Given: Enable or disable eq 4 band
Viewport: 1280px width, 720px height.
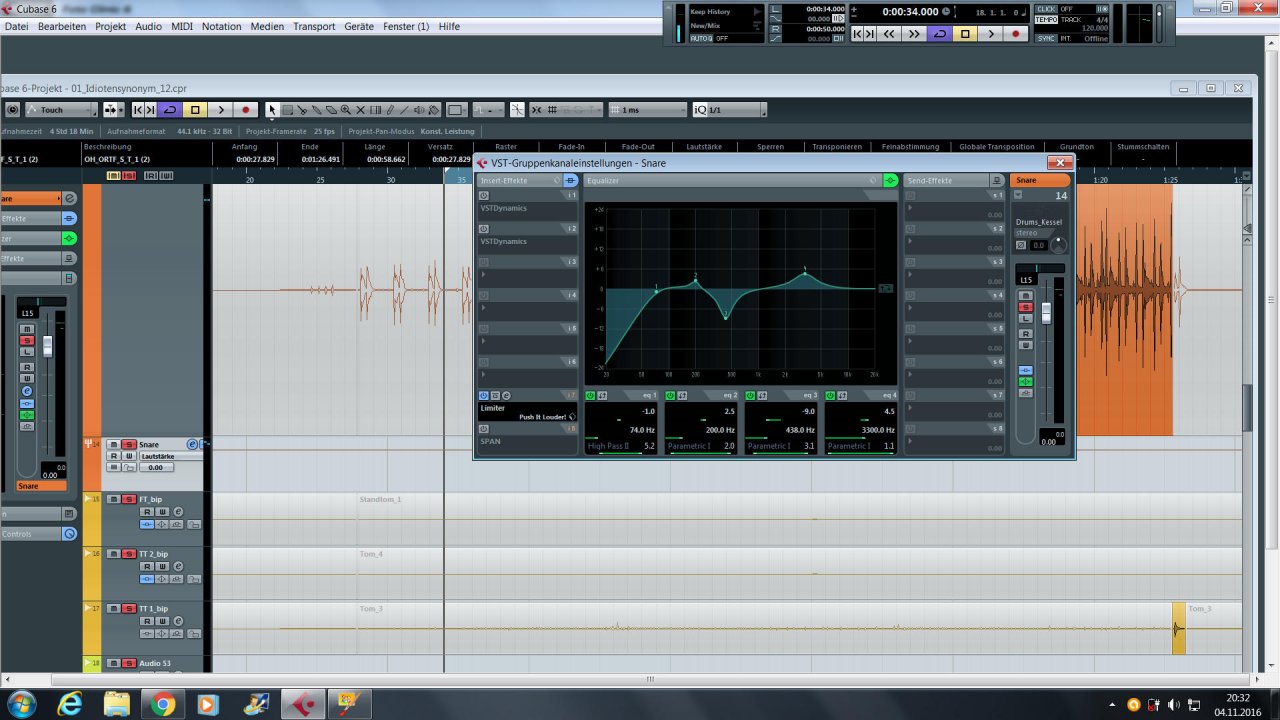Looking at the screenshot, I should pos(830,396).
